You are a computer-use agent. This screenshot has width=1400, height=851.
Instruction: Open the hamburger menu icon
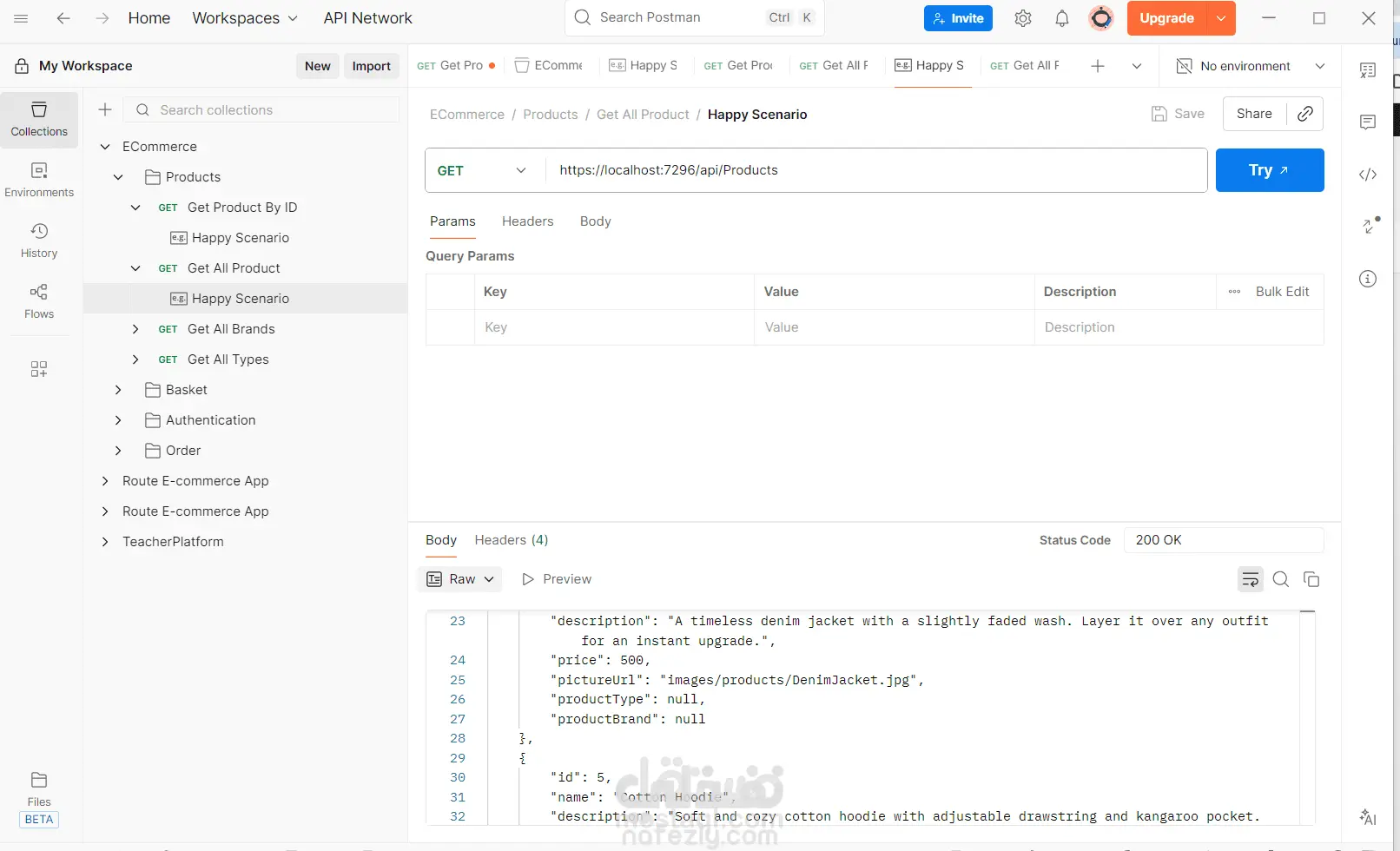point(21,18)
